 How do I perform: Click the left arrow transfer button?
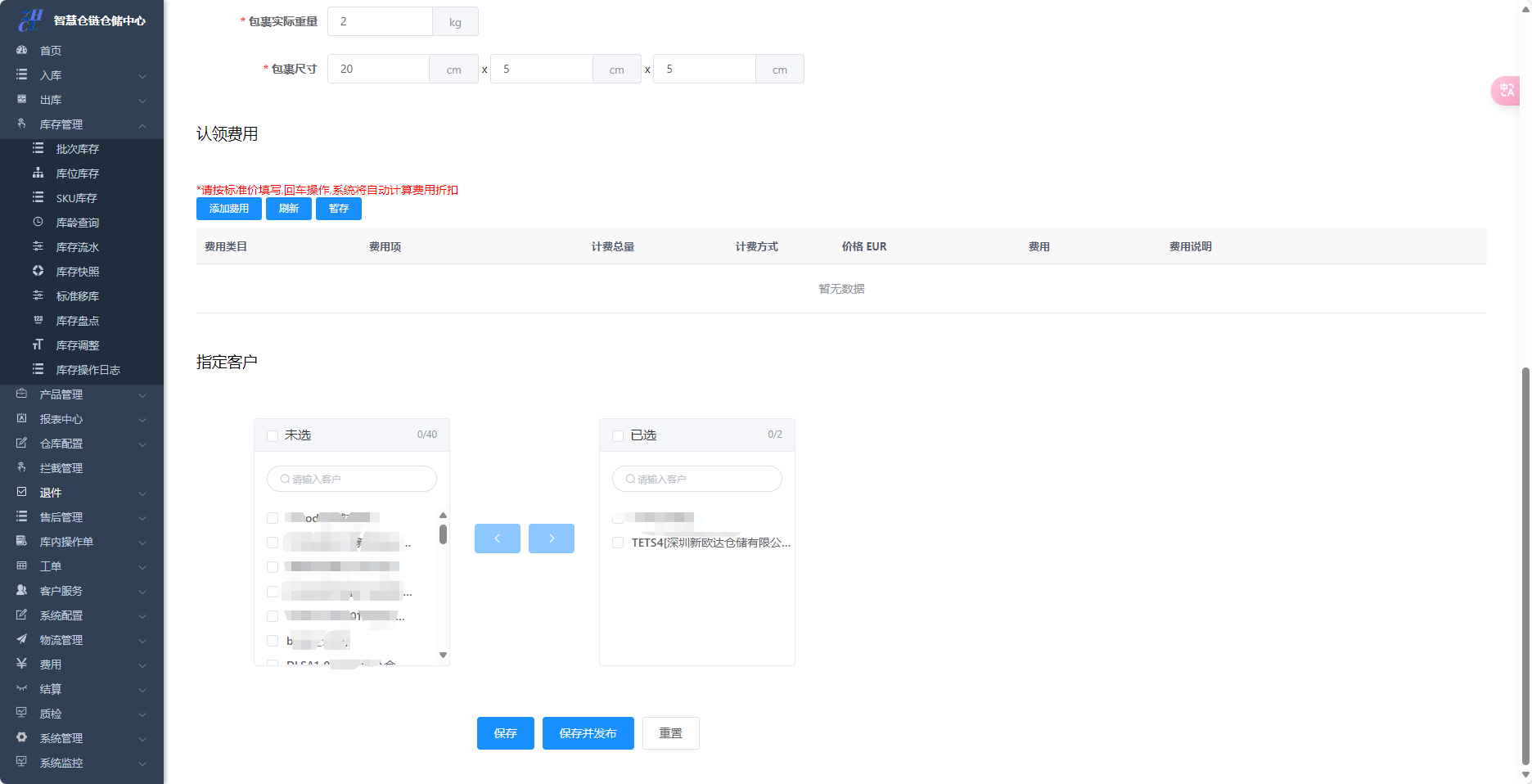[x=497, y=538]
